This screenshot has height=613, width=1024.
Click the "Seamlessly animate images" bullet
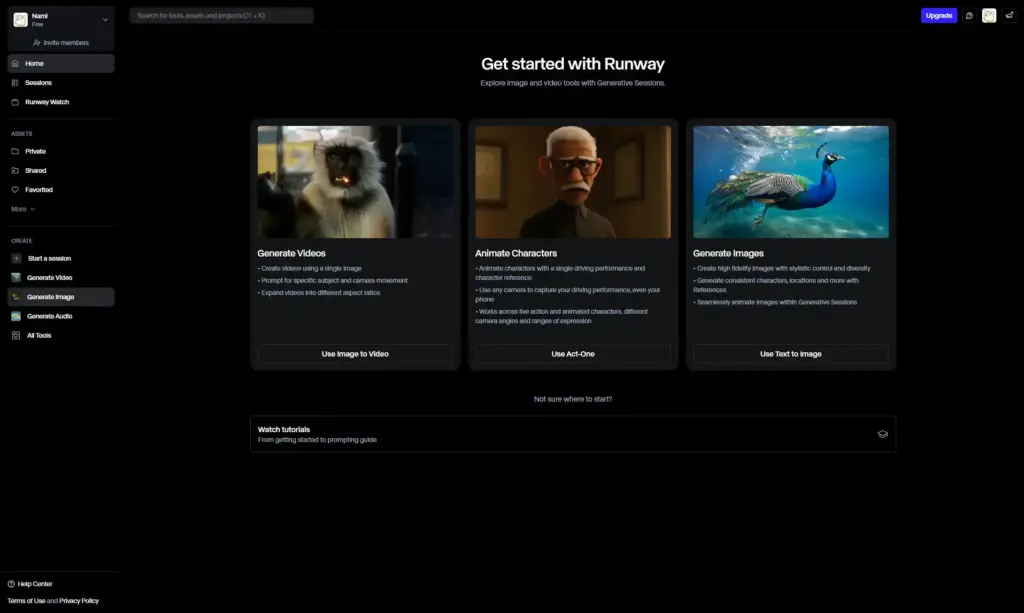(x=775, y=302)
